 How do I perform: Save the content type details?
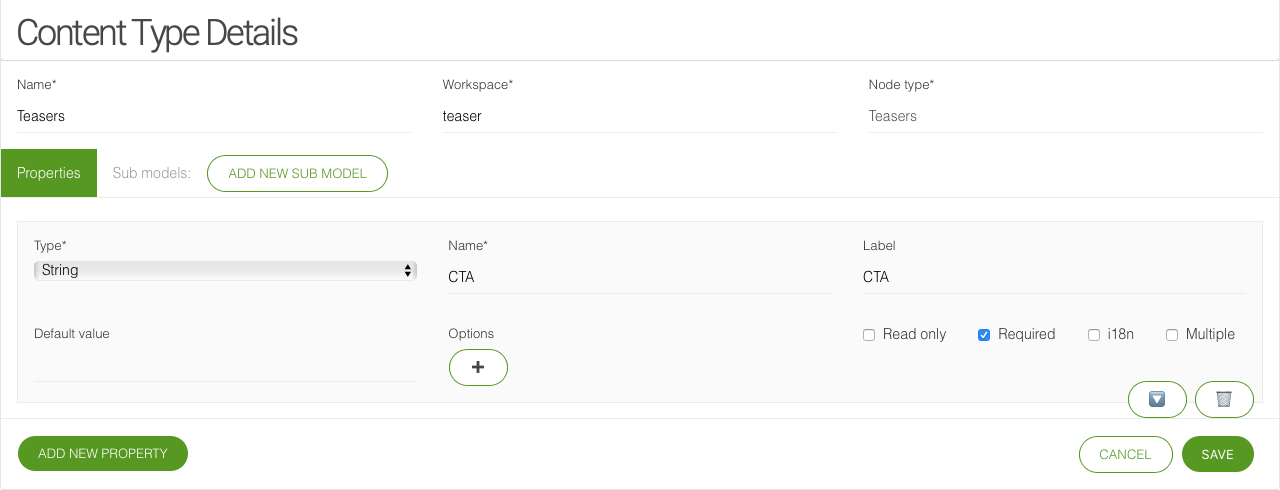pos(1217,454)
